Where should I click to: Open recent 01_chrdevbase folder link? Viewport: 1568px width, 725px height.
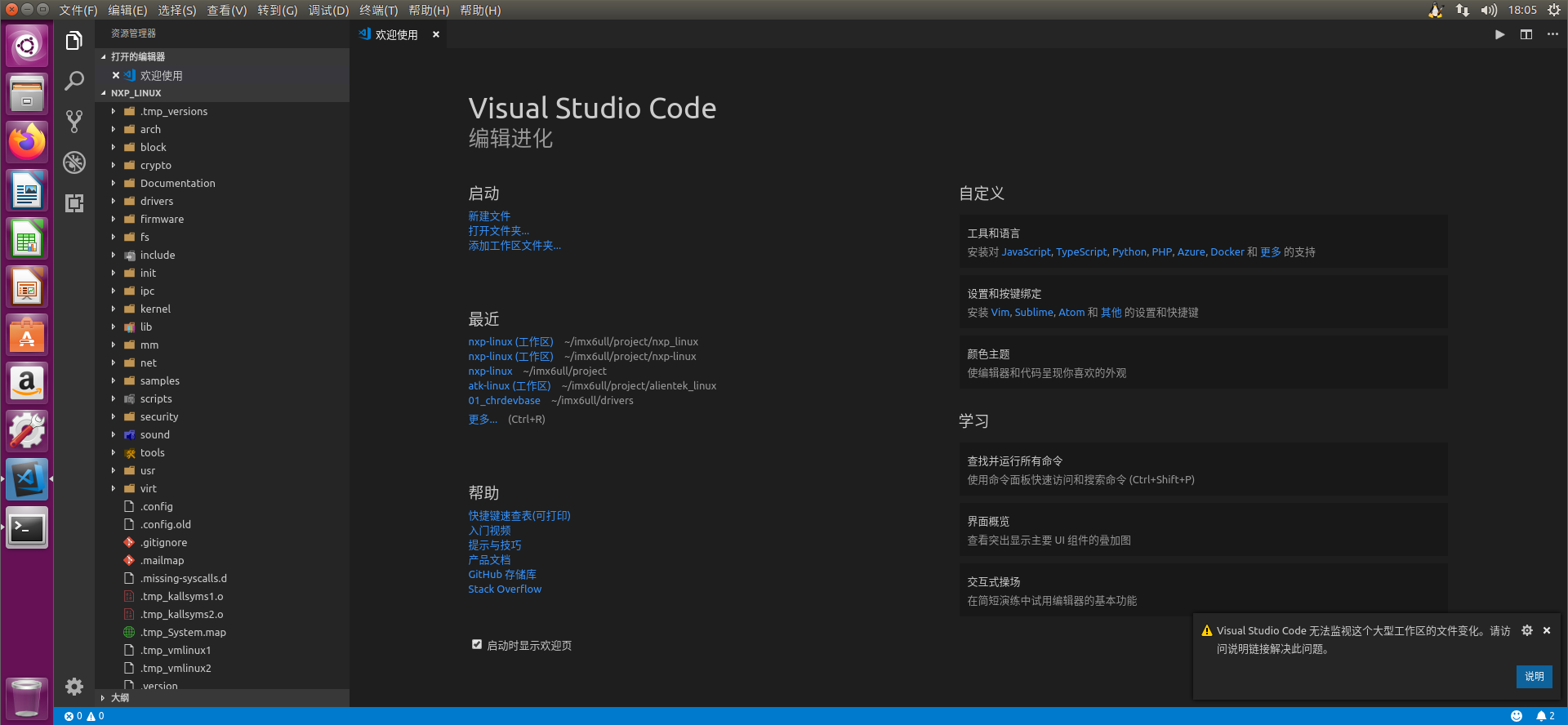(x=504, y=400)
